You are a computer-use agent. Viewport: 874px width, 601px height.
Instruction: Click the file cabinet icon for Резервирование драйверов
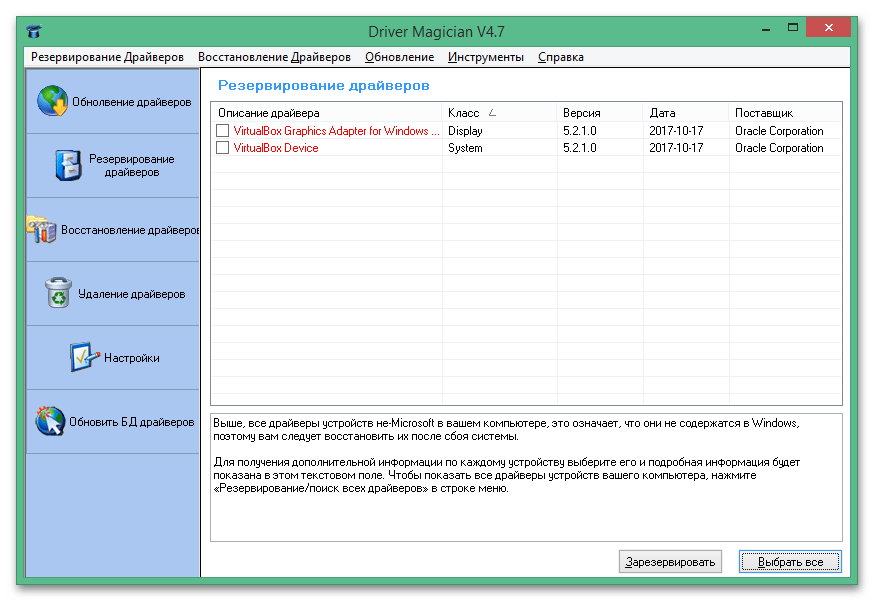point(68,166)
